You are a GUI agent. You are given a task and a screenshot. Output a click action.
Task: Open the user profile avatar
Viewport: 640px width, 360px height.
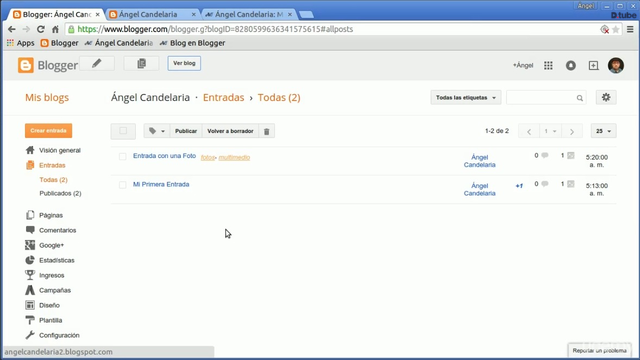click(616, 65)
